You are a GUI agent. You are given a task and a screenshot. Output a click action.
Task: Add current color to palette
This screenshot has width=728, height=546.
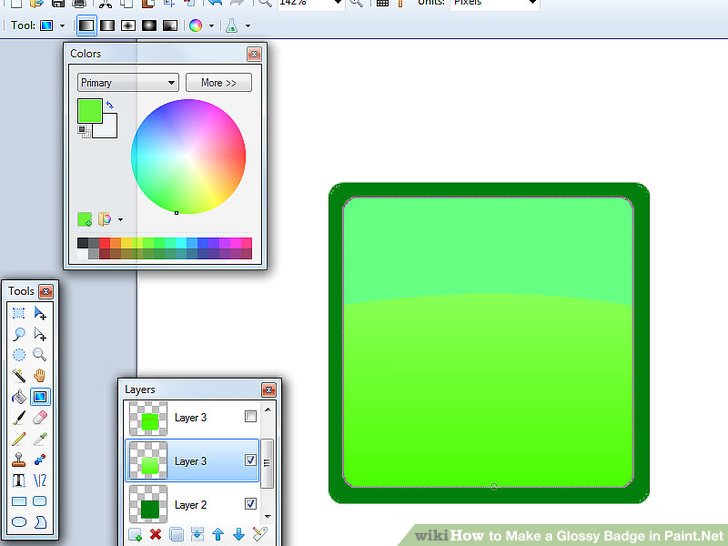tap(84, 219)
